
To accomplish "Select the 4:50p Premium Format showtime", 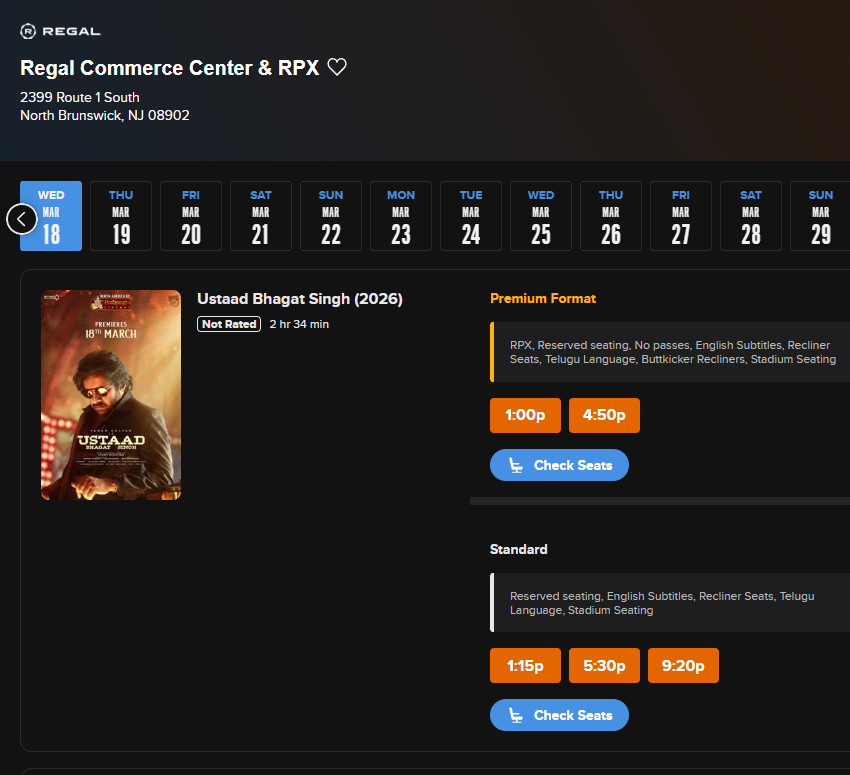I will [x=604, y=415].
